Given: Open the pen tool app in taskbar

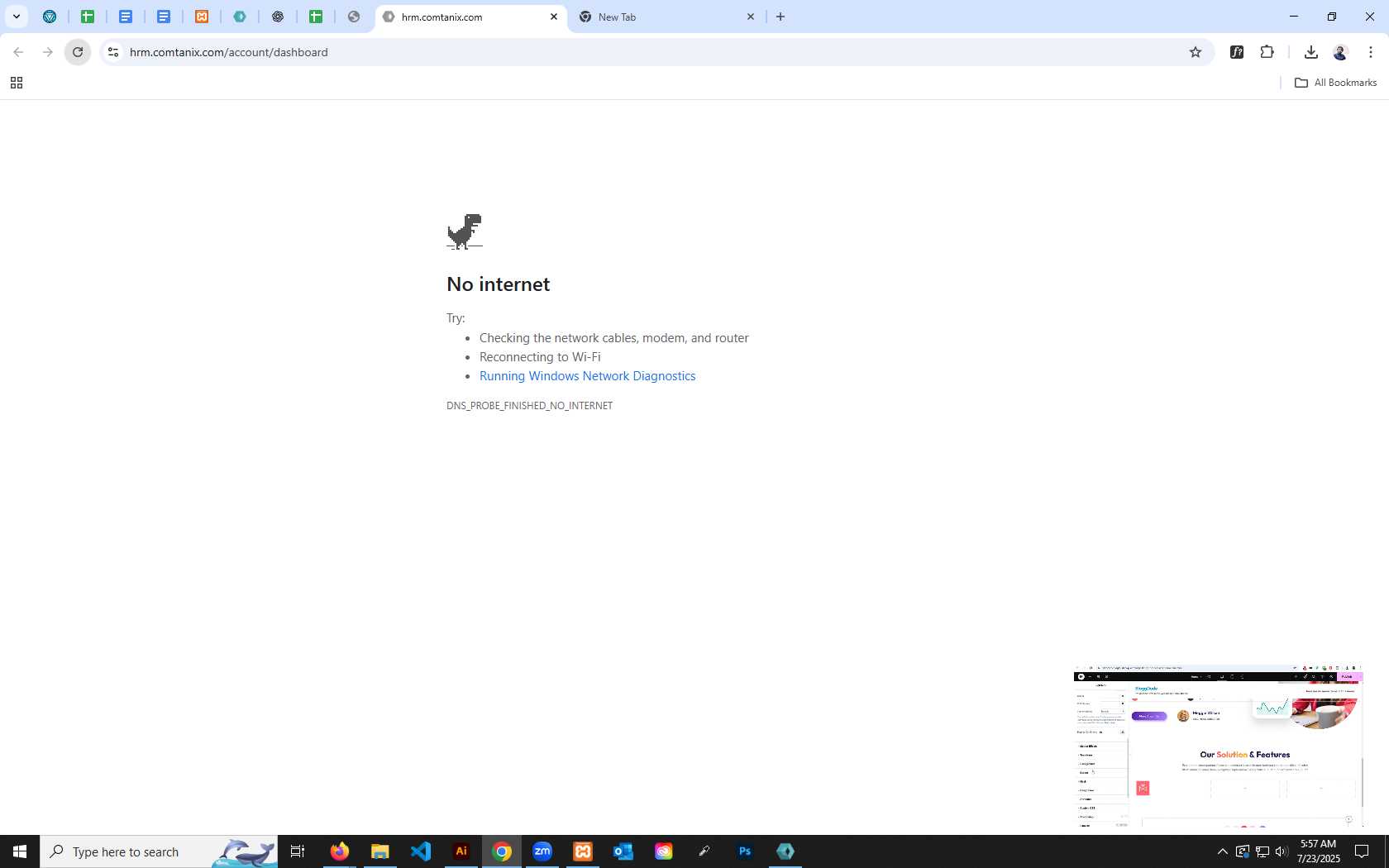Looking at the screenshot, I should [704, 851].
